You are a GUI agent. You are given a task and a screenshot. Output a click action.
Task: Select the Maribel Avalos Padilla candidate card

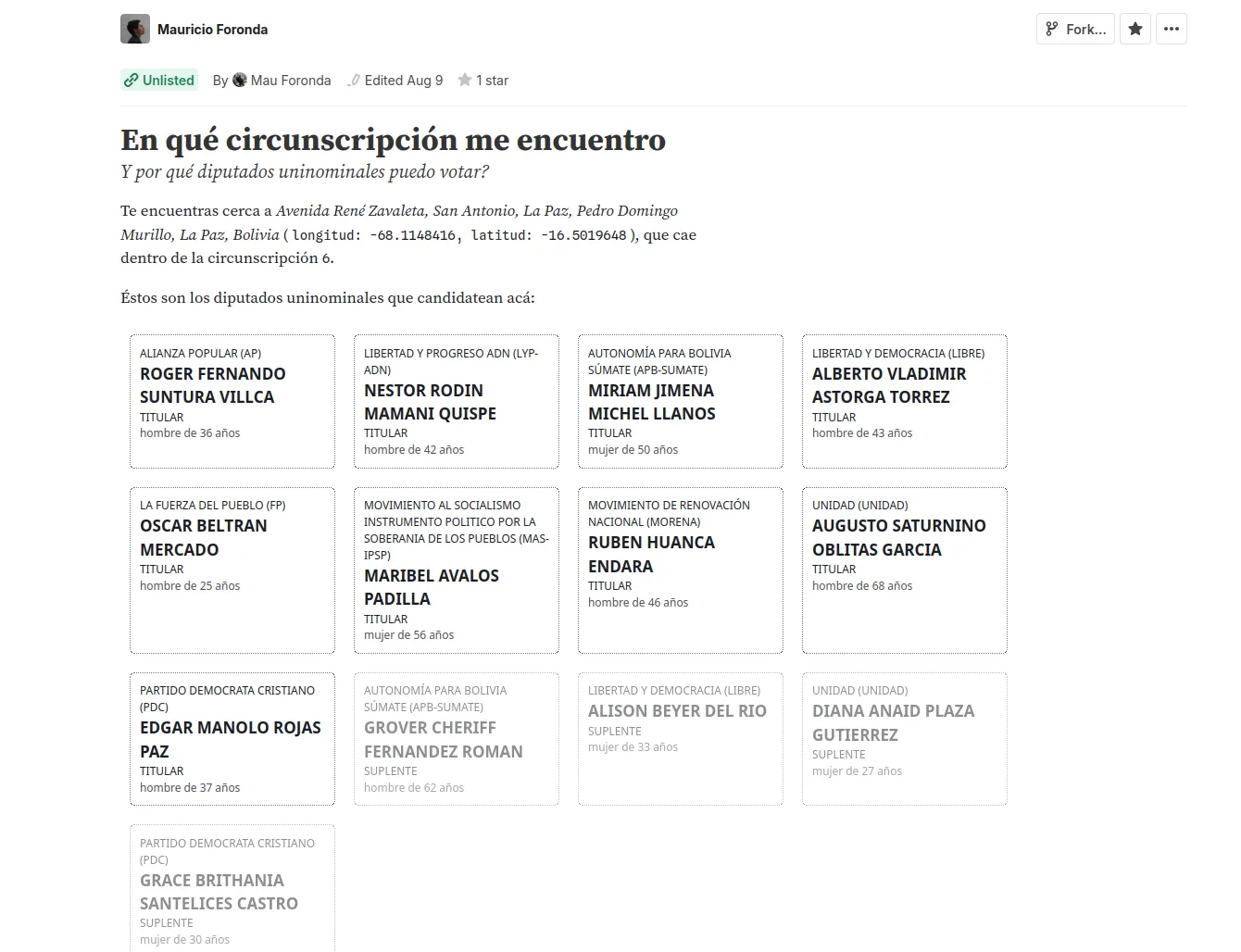pos(456,570)
